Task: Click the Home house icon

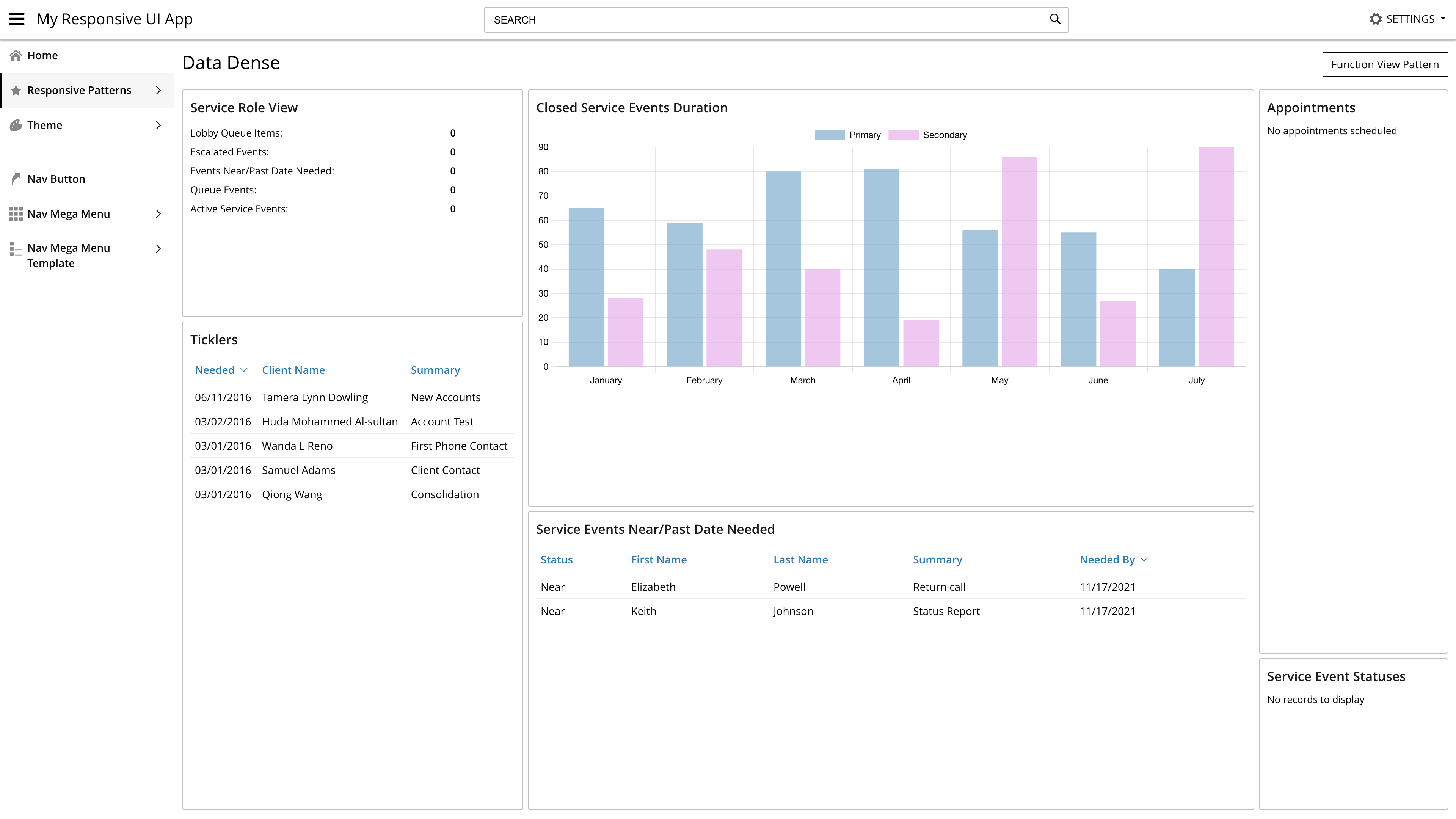Action: click(x=16, y=55)
